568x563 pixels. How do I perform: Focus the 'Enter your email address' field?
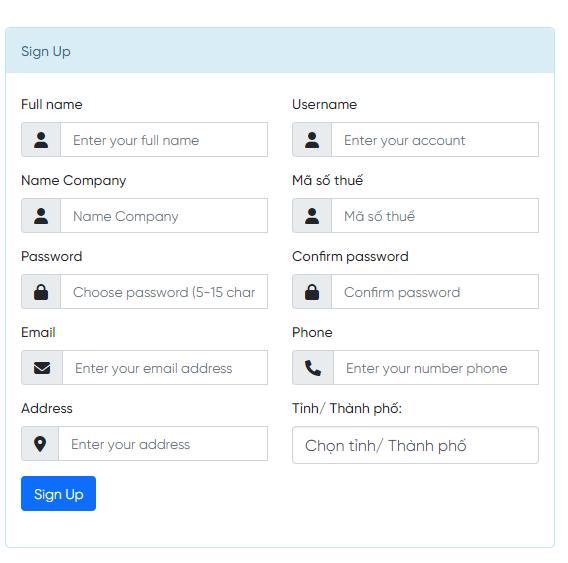point(165,368)
